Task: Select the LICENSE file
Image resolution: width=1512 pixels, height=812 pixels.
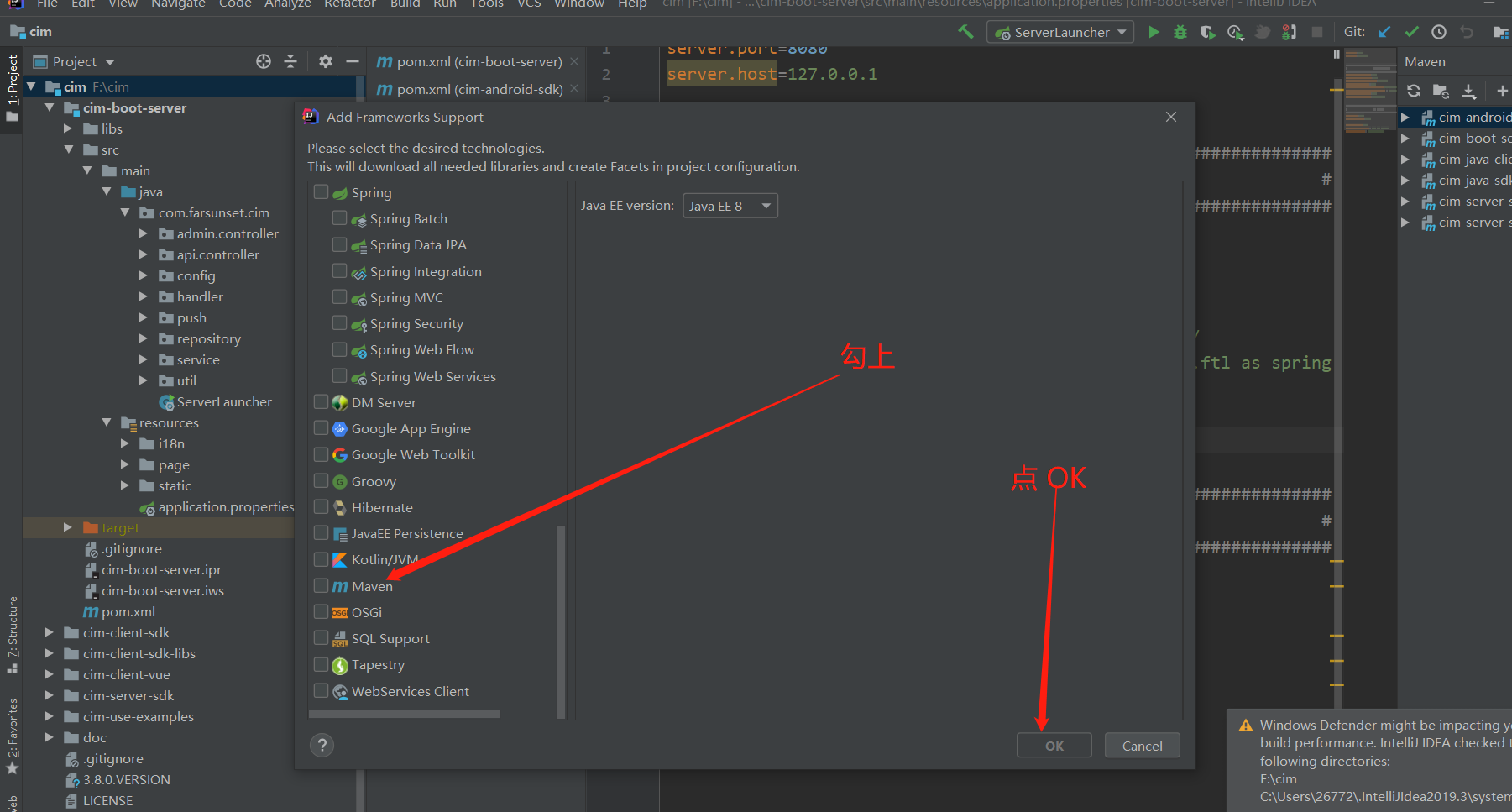Action: point(107,801)
